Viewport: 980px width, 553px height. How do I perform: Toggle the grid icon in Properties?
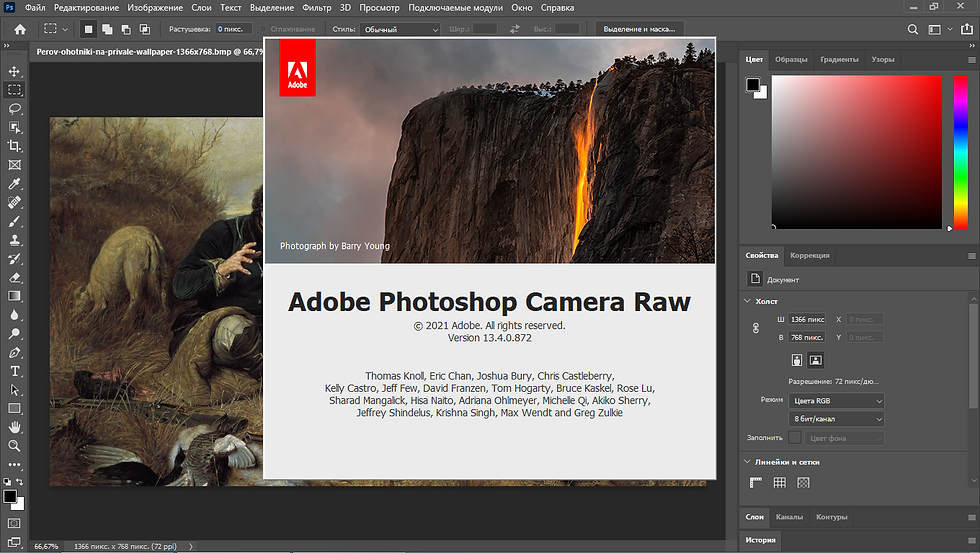click(x=779, y=482)
